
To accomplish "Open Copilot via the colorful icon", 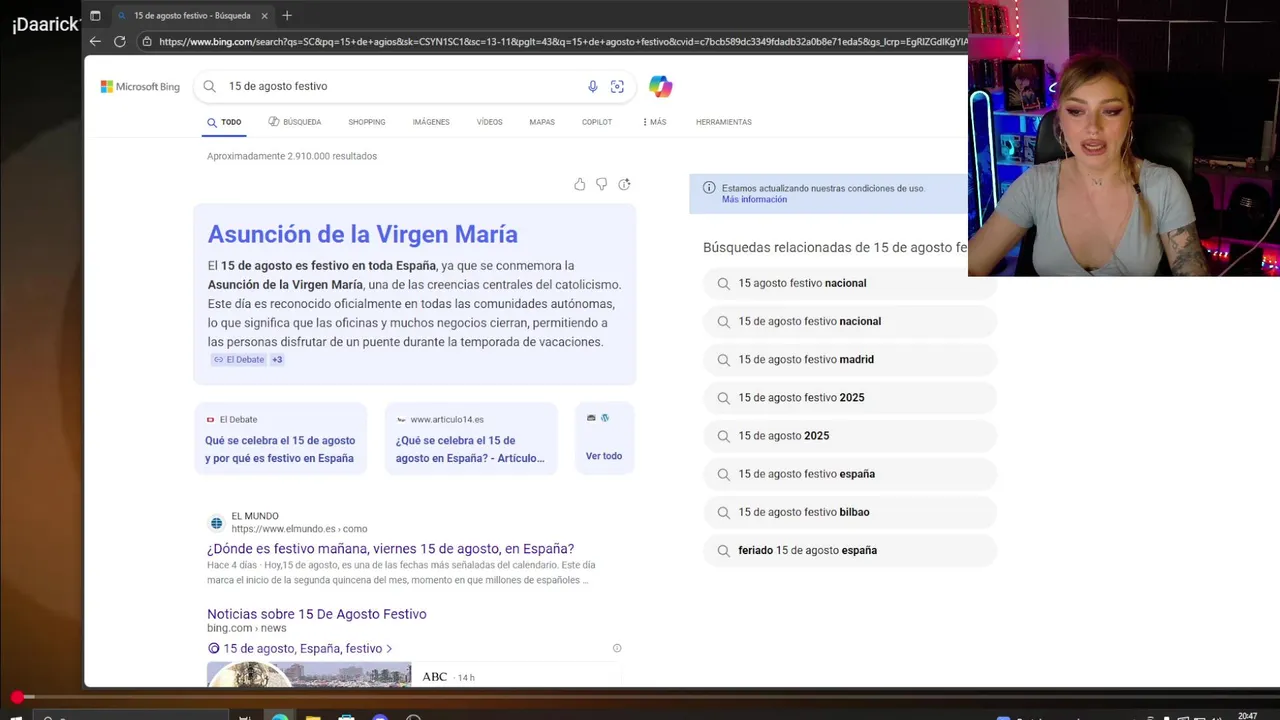I will [660, 87].
